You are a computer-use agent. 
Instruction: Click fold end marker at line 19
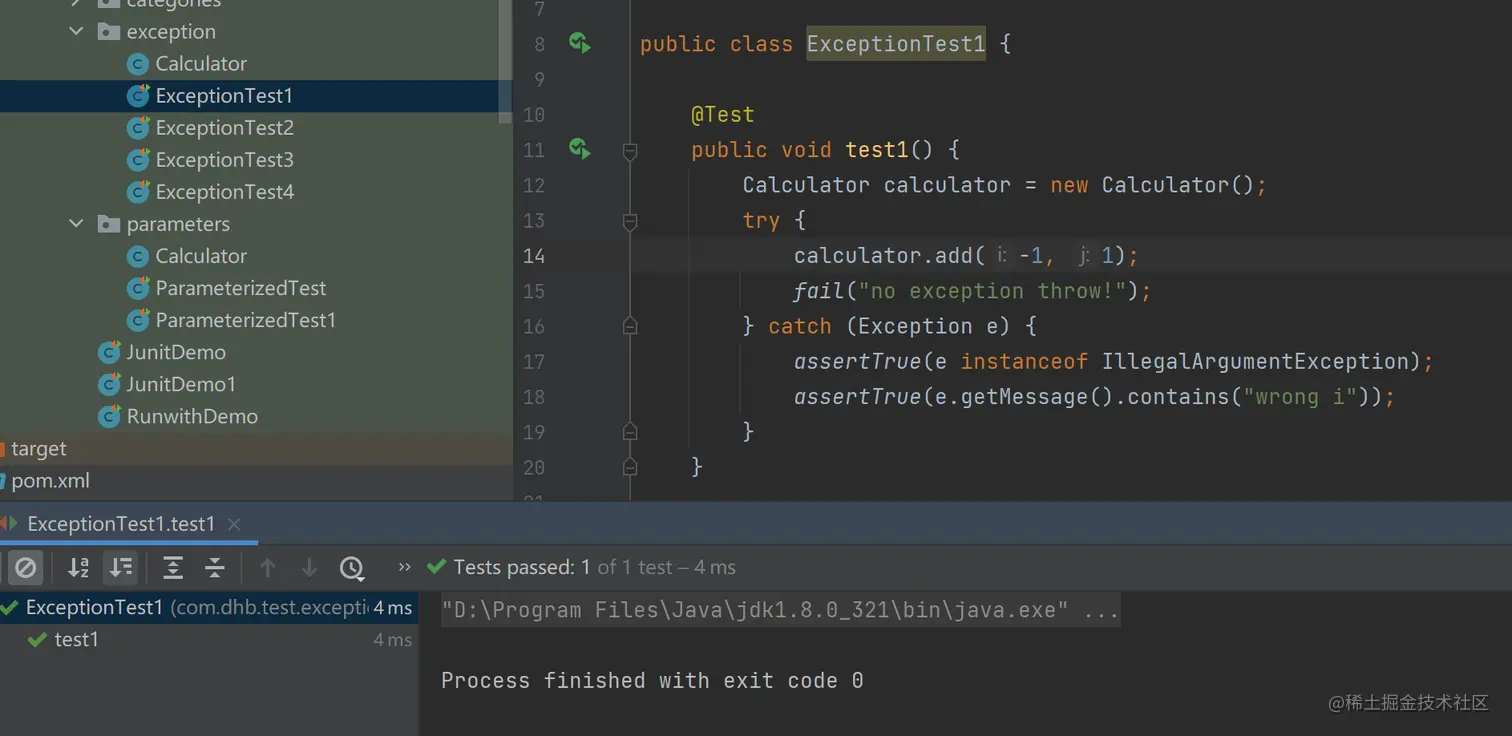click(x=630, y=432)
